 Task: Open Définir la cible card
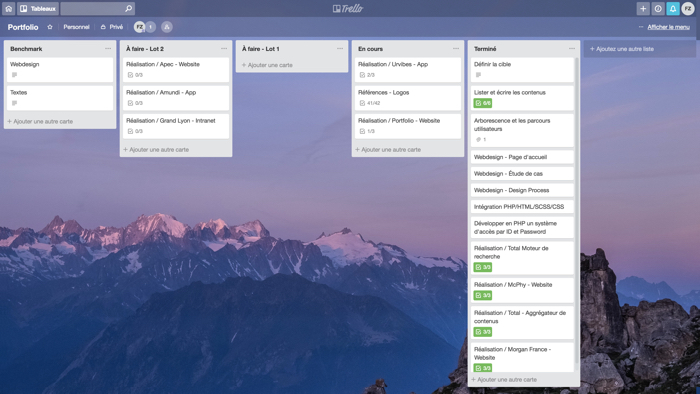[522, 69]
